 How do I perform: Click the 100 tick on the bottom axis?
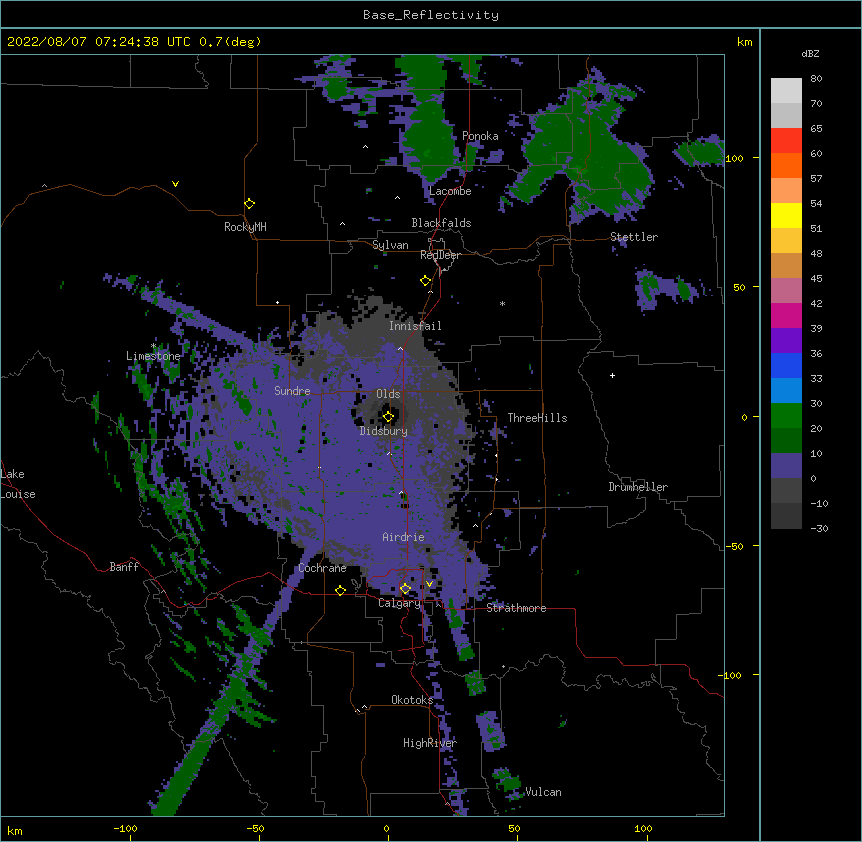click(x=643, y=828)
